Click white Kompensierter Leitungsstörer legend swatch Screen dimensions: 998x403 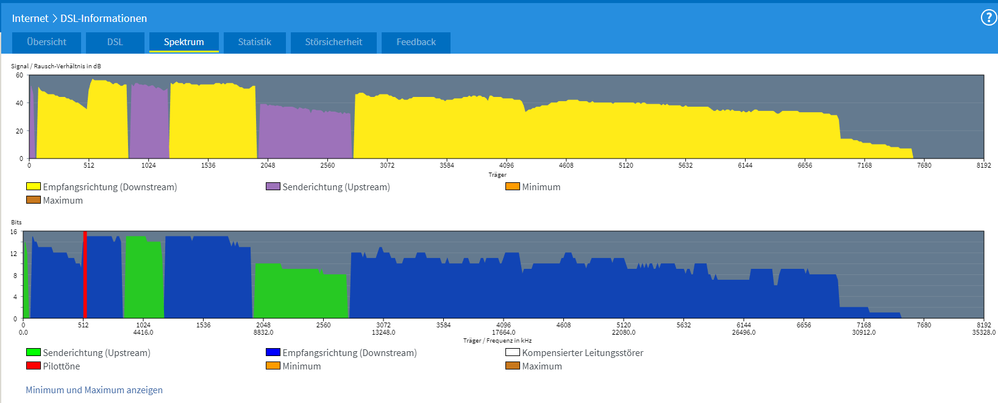pos(512,352)
